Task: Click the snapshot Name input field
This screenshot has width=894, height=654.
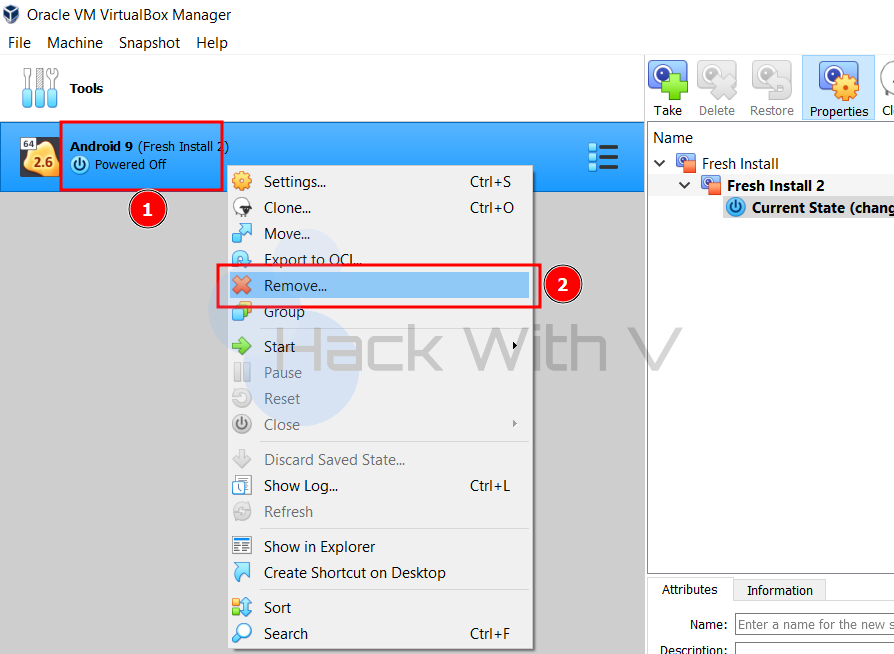Action: 814,624
